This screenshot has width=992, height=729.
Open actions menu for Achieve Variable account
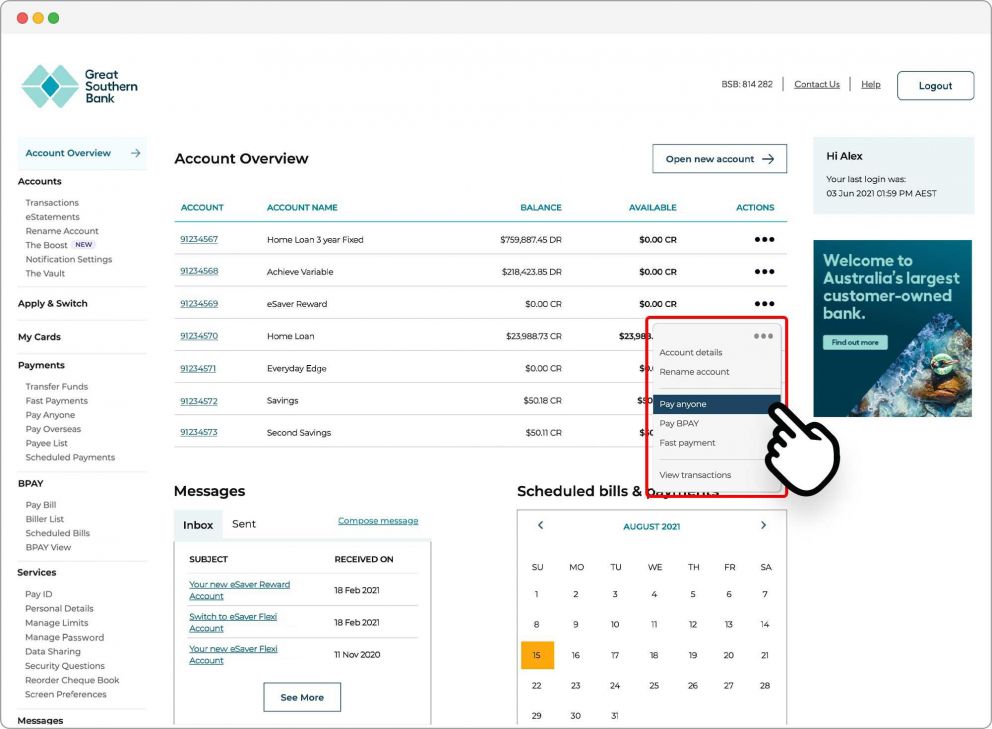click(764, 271)
